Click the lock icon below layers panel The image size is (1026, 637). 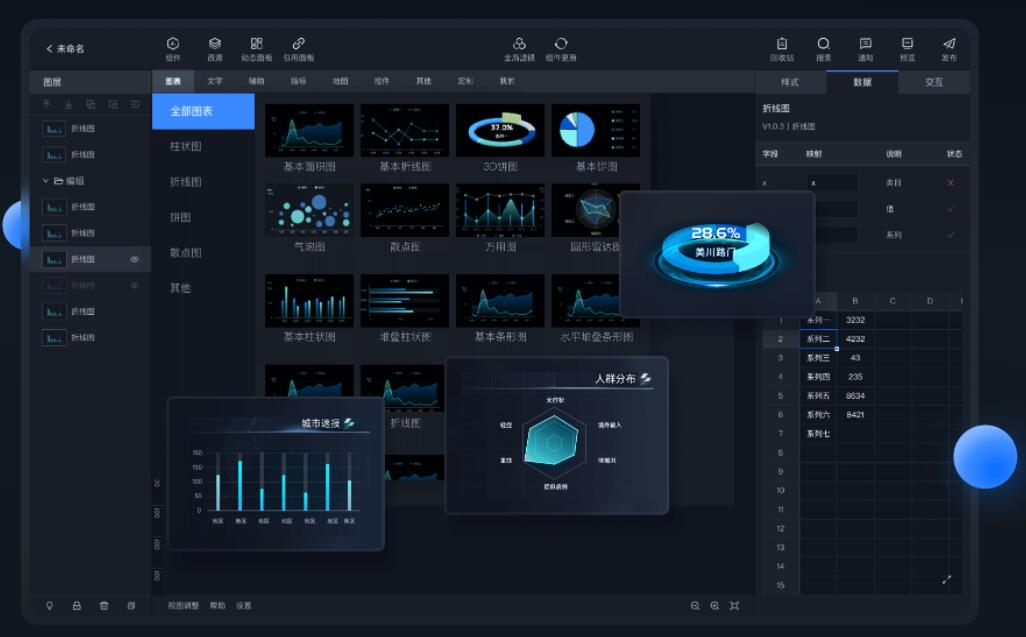click(77, 605)
